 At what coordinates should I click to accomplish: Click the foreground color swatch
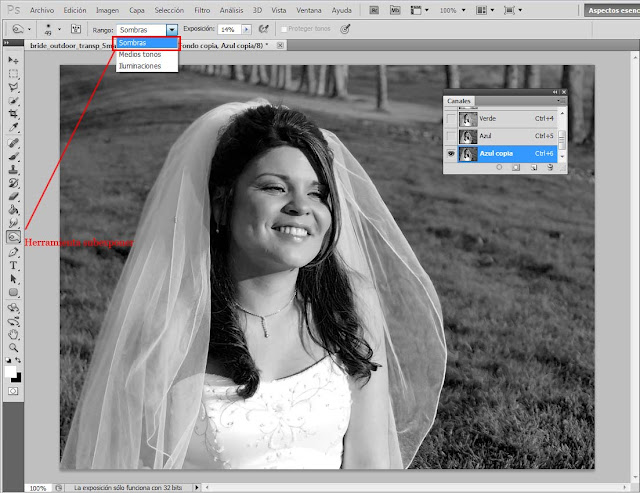click(x=10, y=371)
